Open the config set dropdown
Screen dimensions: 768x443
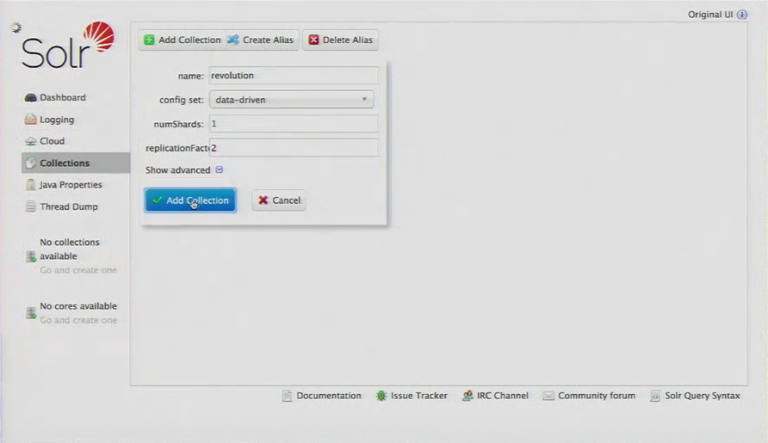point(291,100)
